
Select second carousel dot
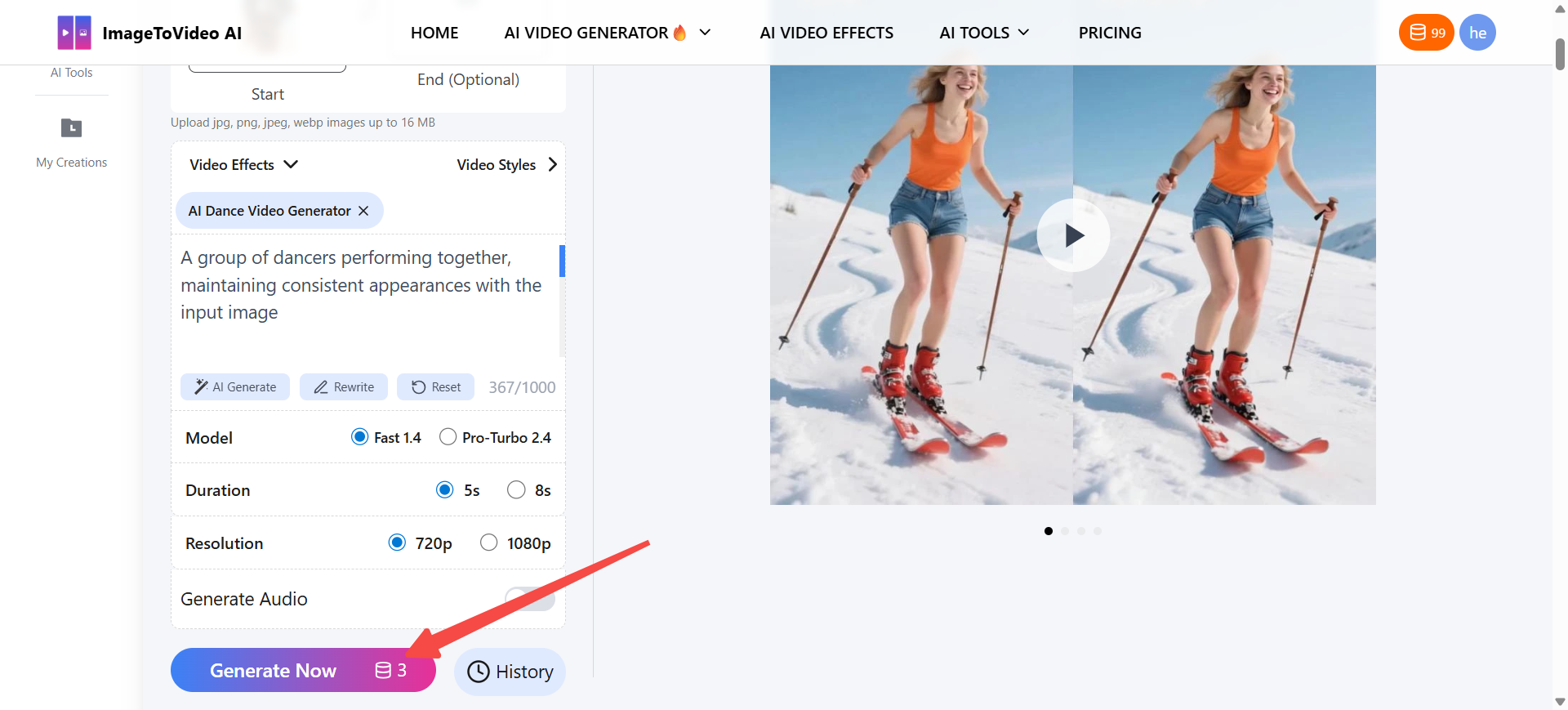pyautogui.click(x=1065, y=531)
